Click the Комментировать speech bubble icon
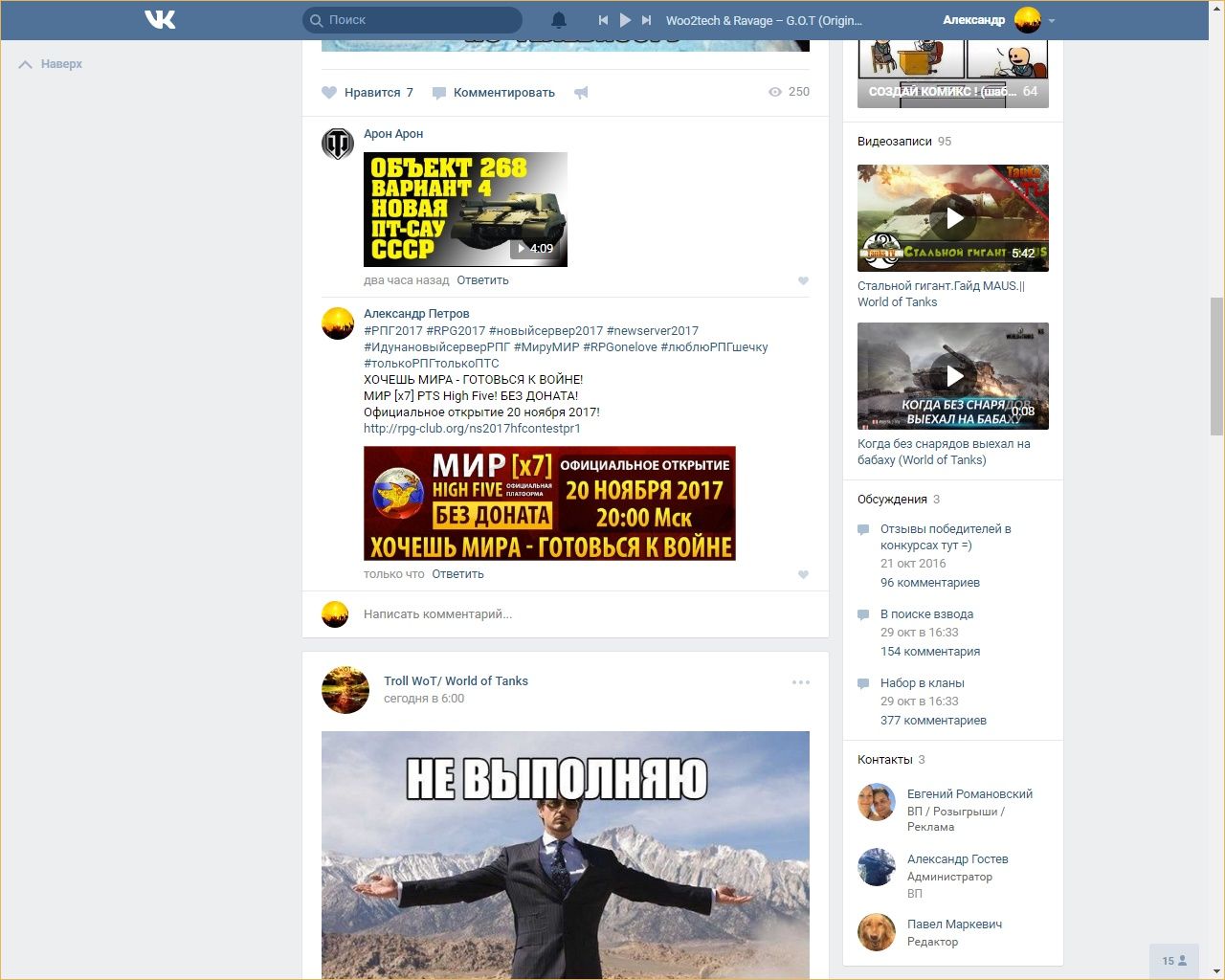 pos(439,93)
